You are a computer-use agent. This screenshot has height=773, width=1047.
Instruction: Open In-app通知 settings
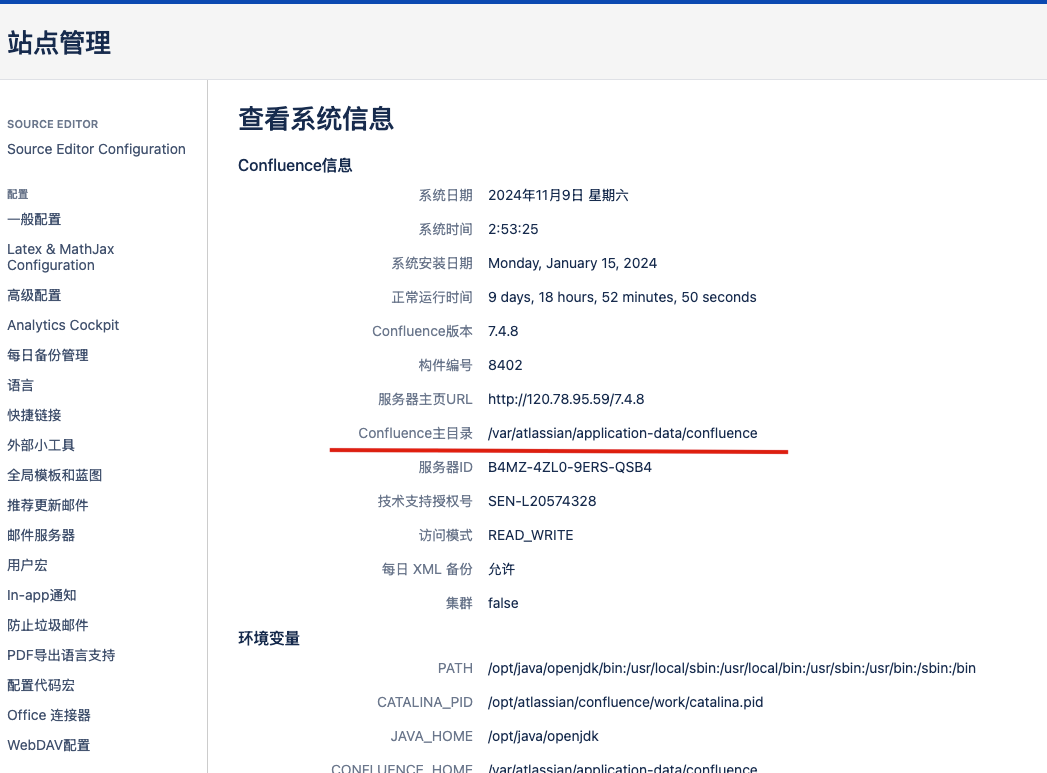pyautogui.click(x=41, y=595)
